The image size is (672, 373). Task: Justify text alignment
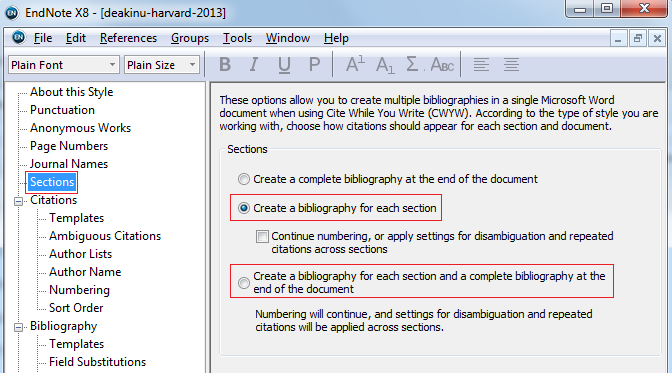click(511, 65)
